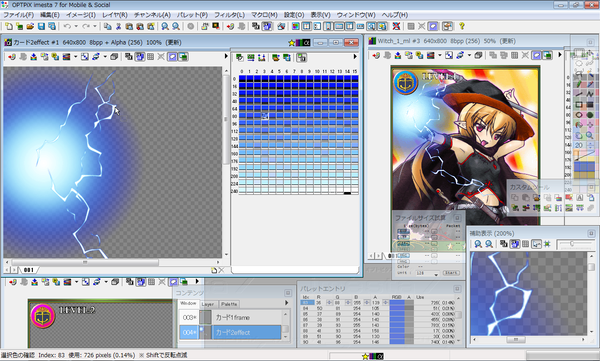Click the Undo arrow in main toolbar
The width and height of the screenshot is (600, 361).
pos(67,26)
